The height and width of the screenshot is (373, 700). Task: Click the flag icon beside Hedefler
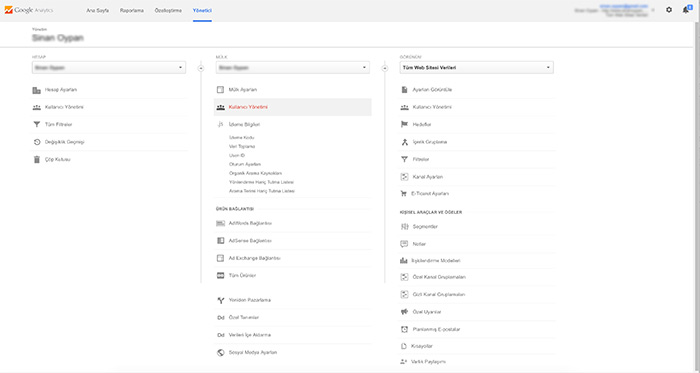[x=404, y=124]
